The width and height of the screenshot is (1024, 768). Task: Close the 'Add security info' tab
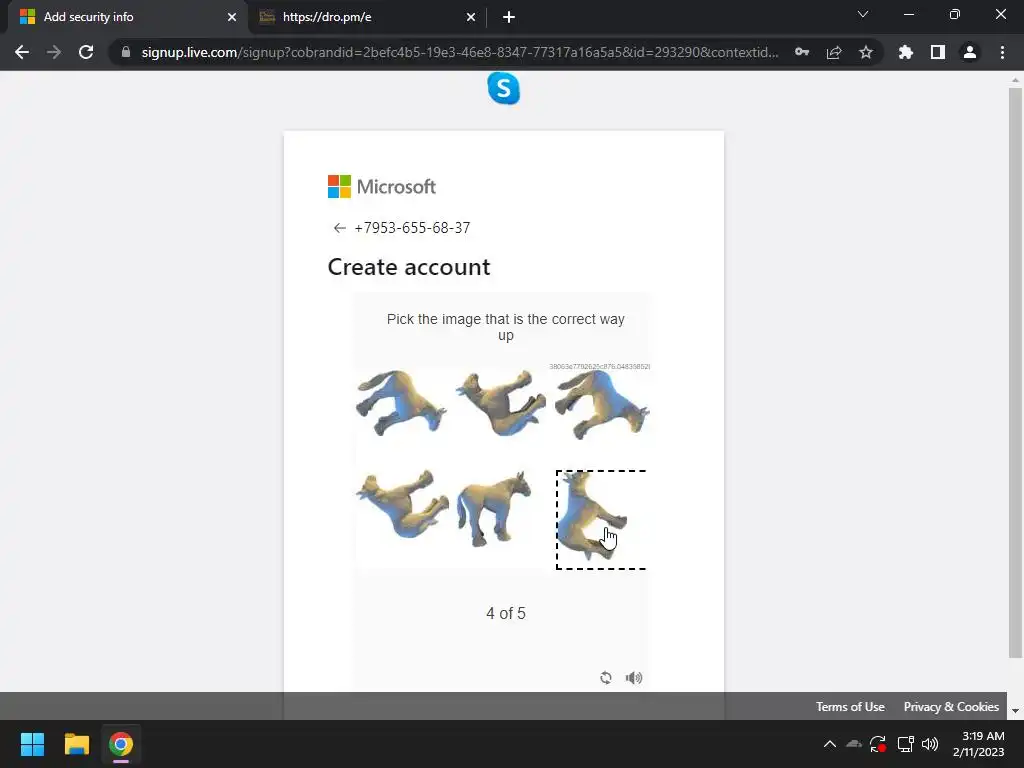[232, 17]
